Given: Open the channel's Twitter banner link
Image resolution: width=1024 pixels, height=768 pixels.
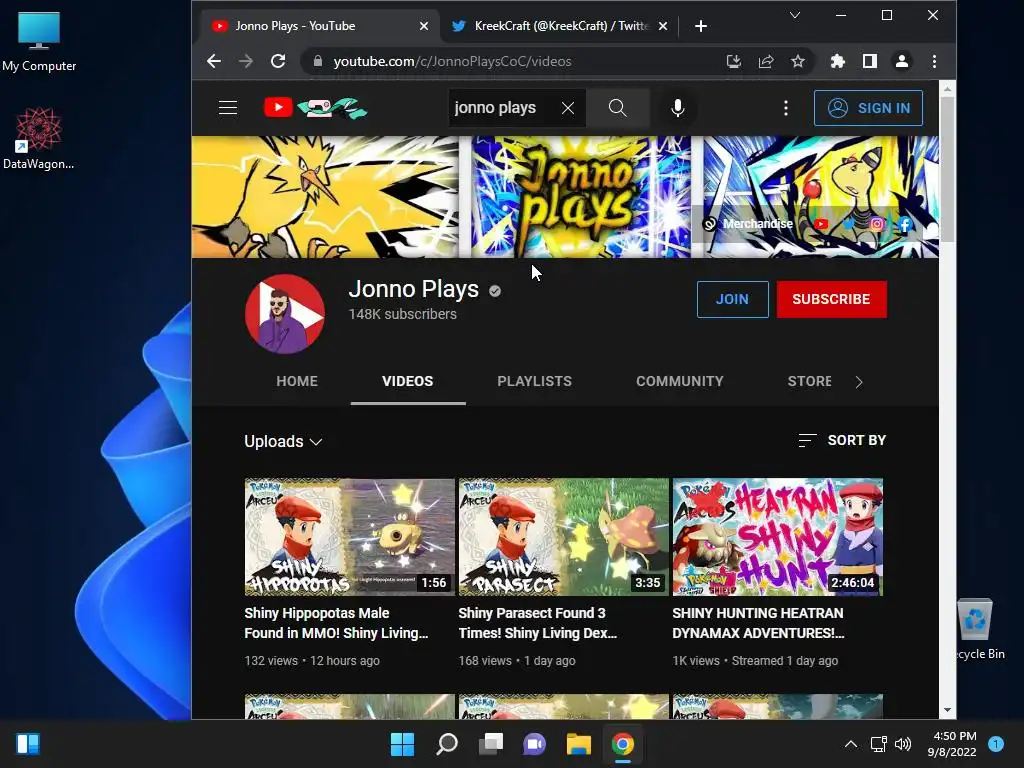Looking at the screenshot, I should 848,224.
